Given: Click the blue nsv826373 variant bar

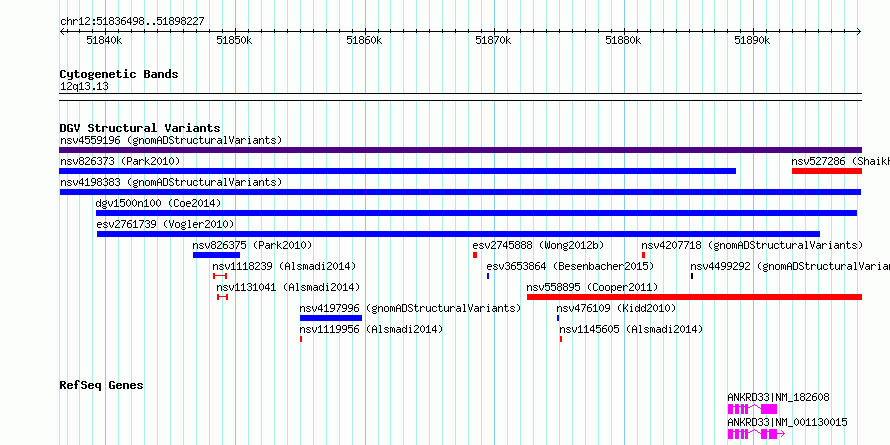Looking at the screenshot, I should point(397,171).
